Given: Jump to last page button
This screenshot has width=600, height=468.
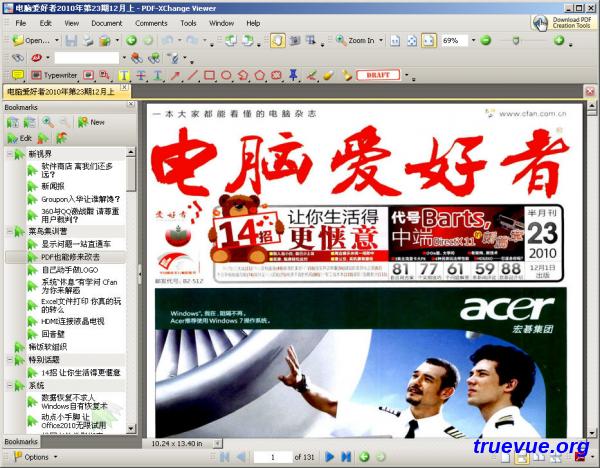Looking at the screenshot, I should (x=346, y=457).
